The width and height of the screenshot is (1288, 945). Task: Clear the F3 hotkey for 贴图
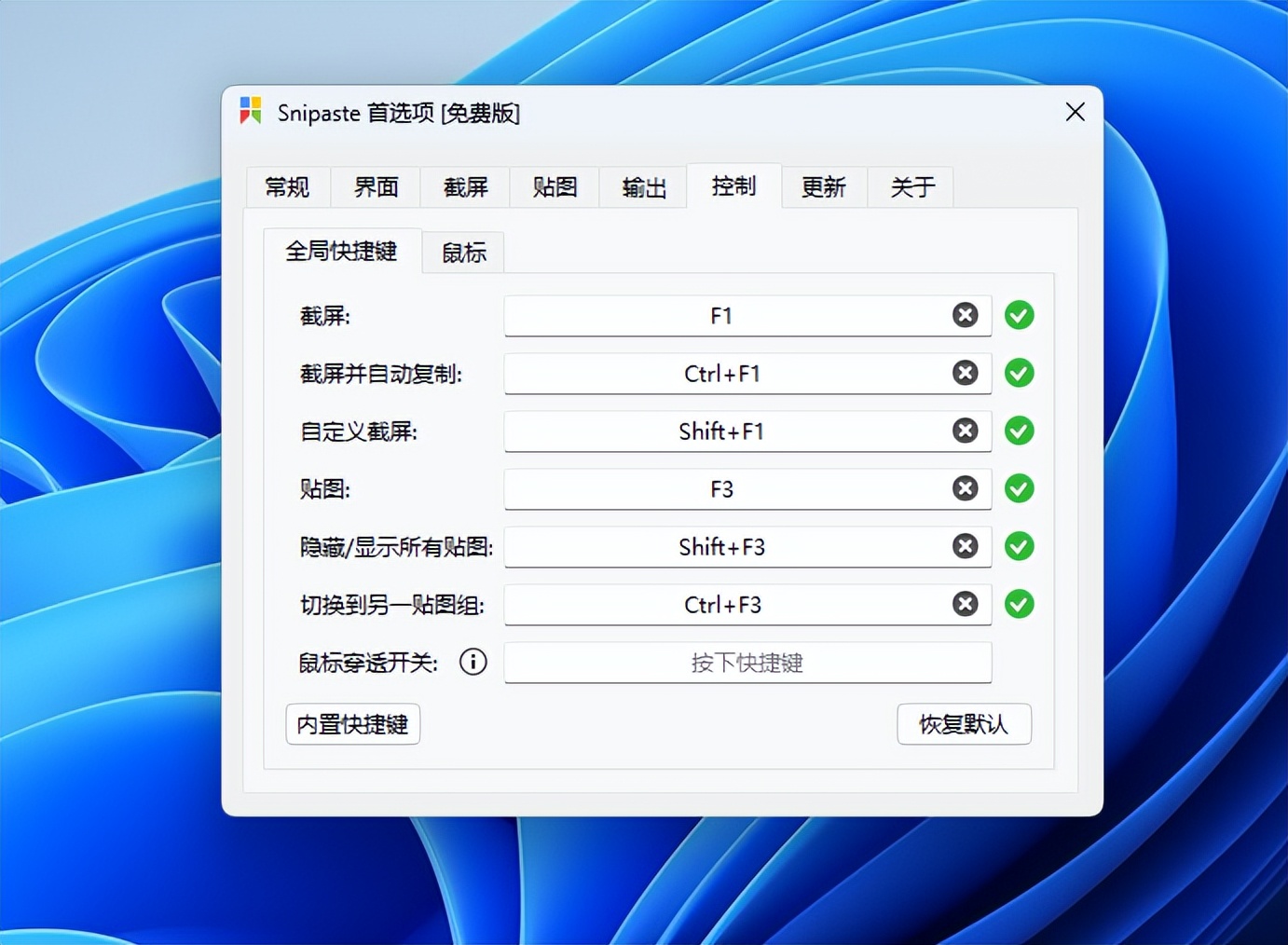coord(965,488)
